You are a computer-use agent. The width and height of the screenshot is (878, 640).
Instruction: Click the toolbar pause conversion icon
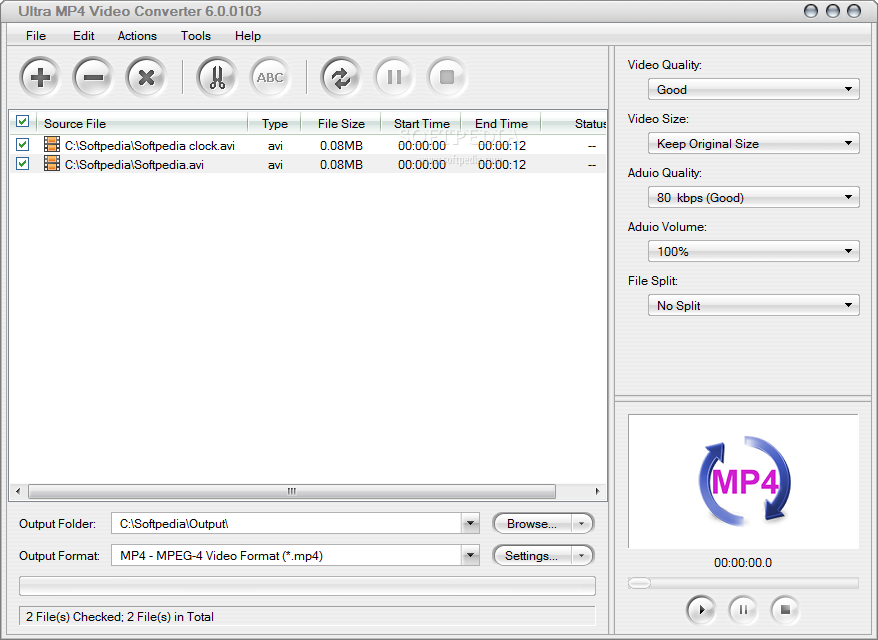pos(394,77)
